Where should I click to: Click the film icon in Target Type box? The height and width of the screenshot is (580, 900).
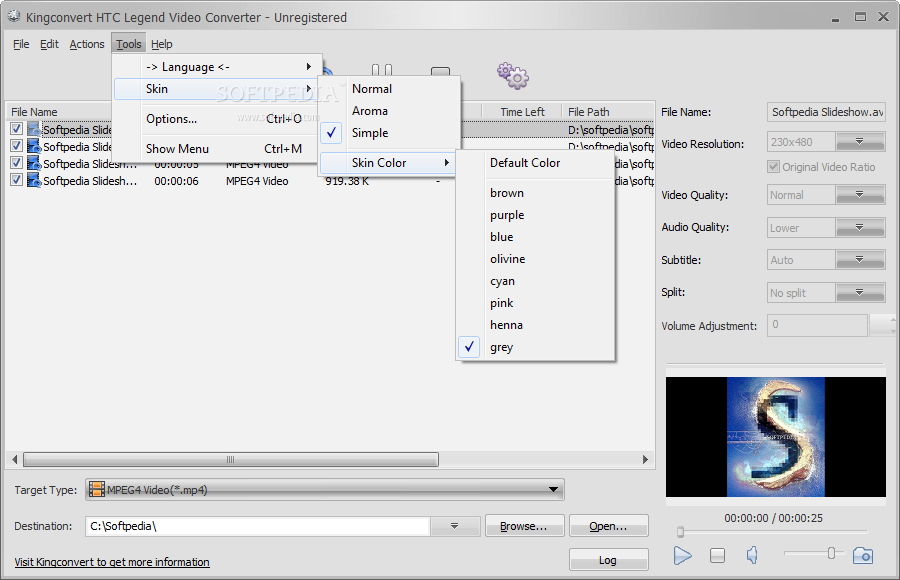(x=97, y=490)
